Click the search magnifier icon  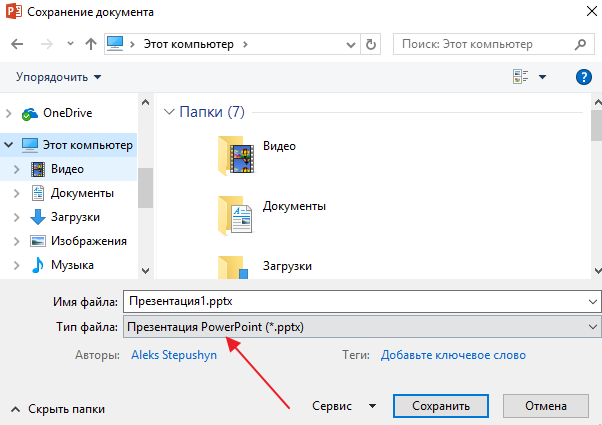tap(580, 44)
